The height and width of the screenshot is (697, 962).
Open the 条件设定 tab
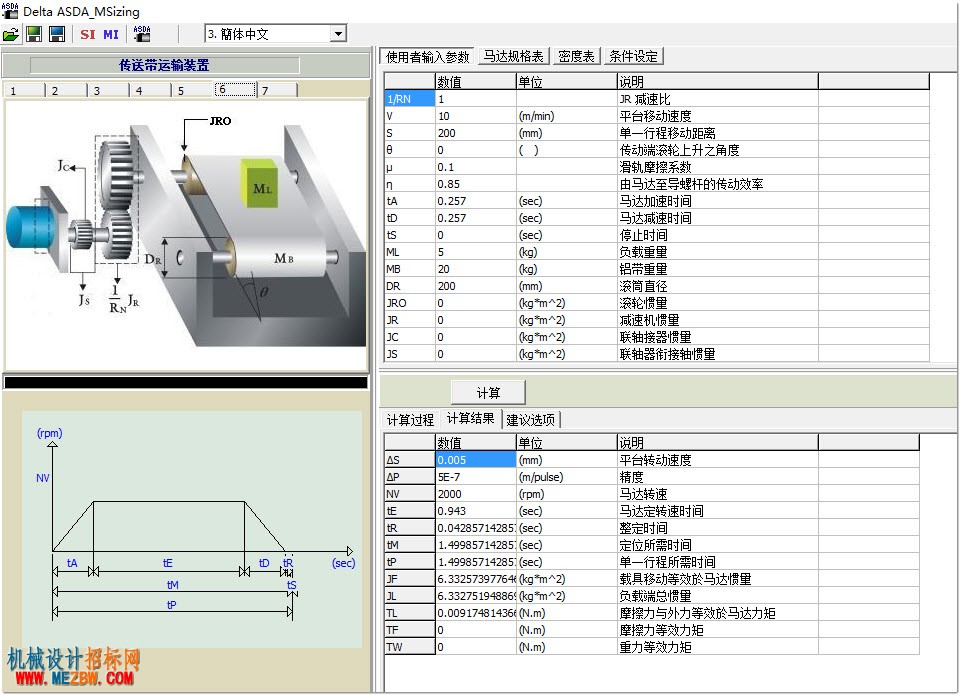click(x=634, y=56)
